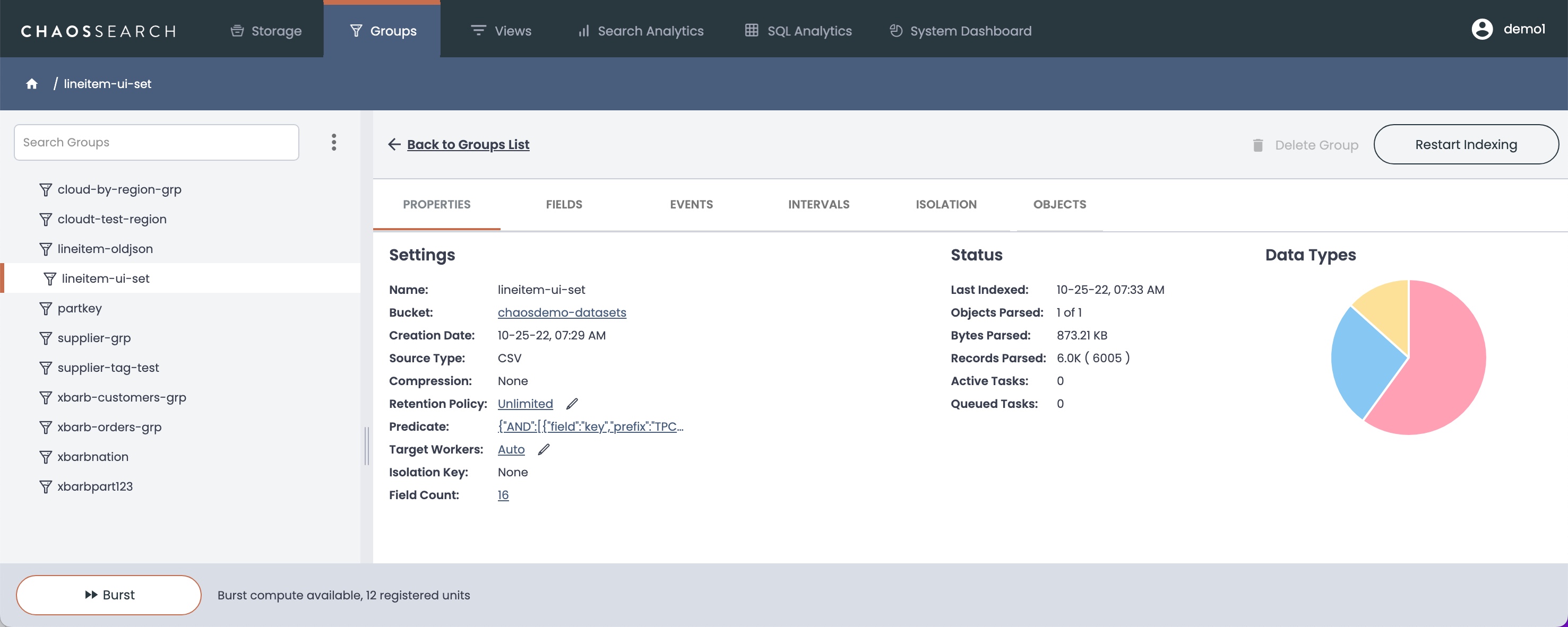Open the chaosdemo-datasets bucket link
Viewport: 1568px width, 627px height.
[x=561, y=312]
